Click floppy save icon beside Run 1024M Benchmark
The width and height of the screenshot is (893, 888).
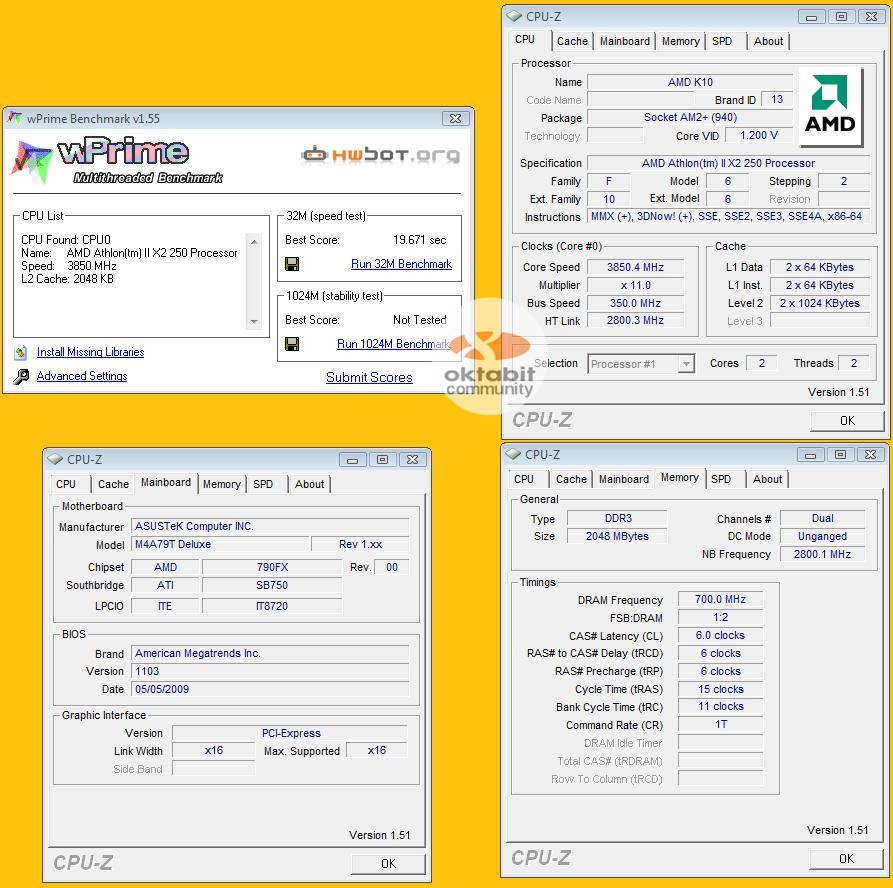[292, 343]
